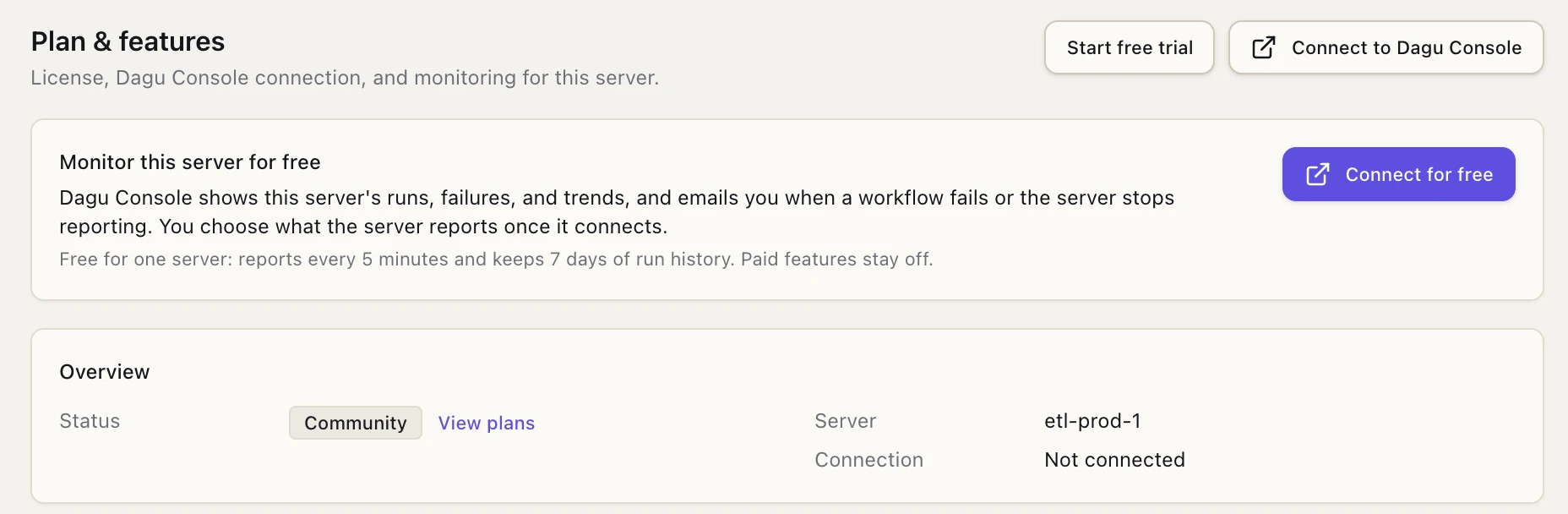Image resolution: width=1568 pixels, height=514 pixels.
Task: Open the Connect to Dagu Console button
Action: pos(1386,48)
